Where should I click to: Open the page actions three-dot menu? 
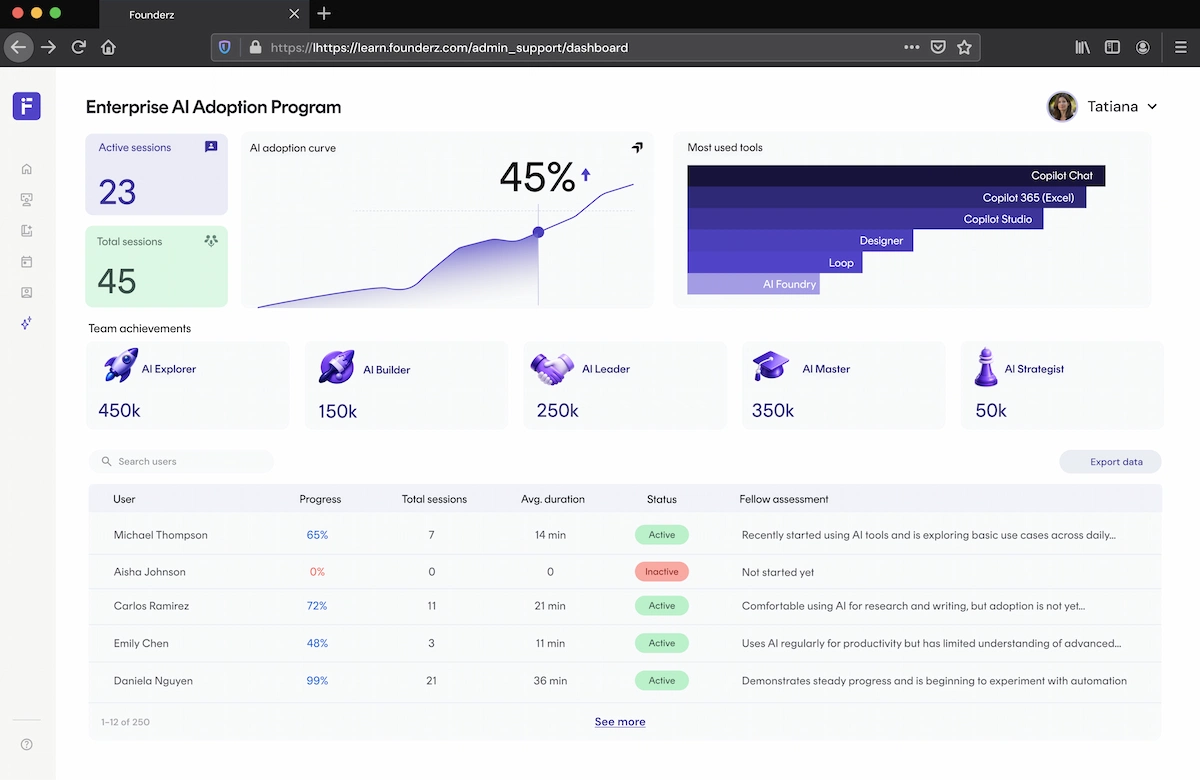pyautogui.click(x=911, y=47)
